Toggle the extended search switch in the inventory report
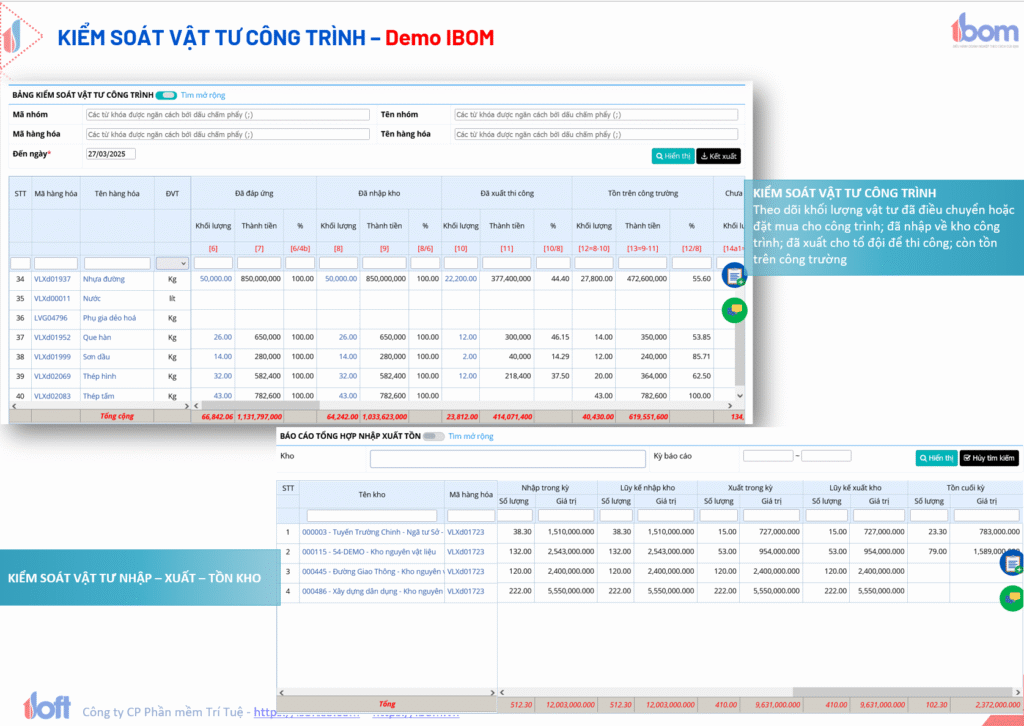The height and width of the screenshot is (726, 1024). 433,437
